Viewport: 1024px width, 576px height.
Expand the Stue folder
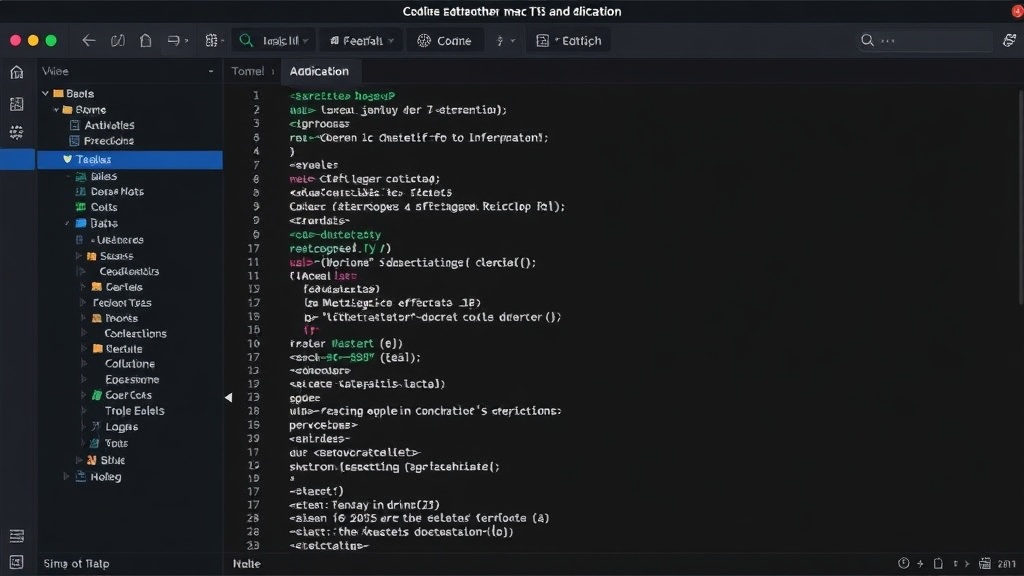[79, 460]
